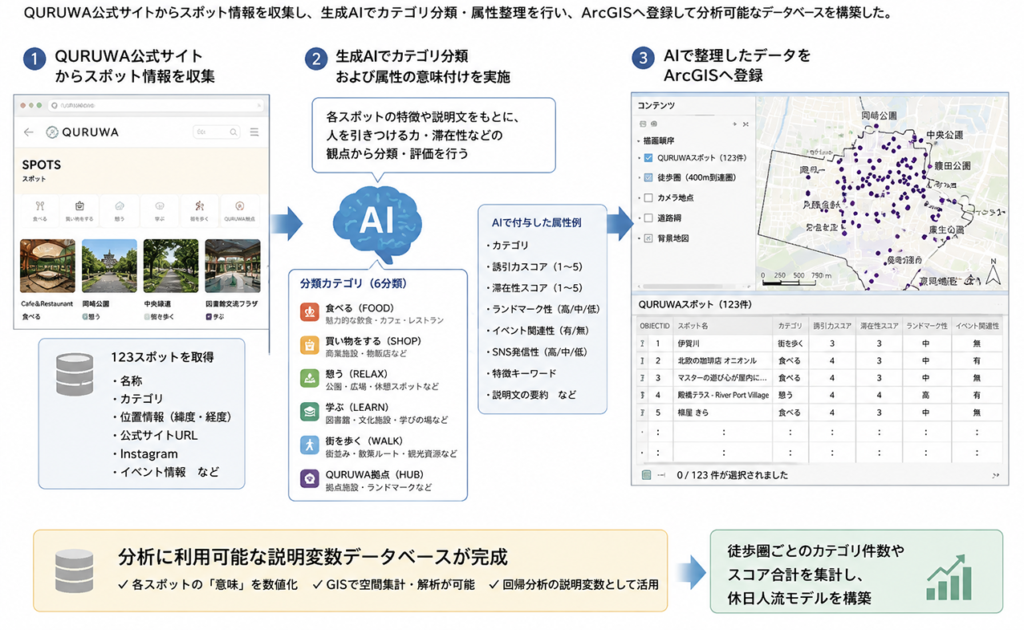Click the map scale bar

pos(796,279)
